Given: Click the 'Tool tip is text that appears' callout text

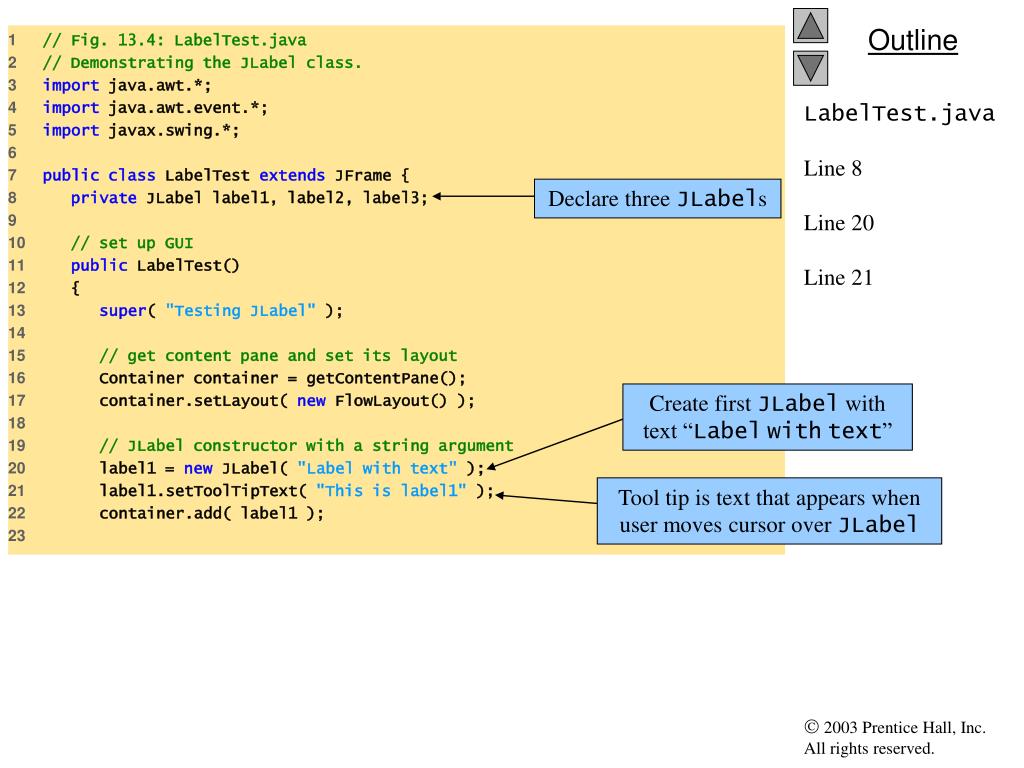Looking at the screenshot, I should (769, 511).
